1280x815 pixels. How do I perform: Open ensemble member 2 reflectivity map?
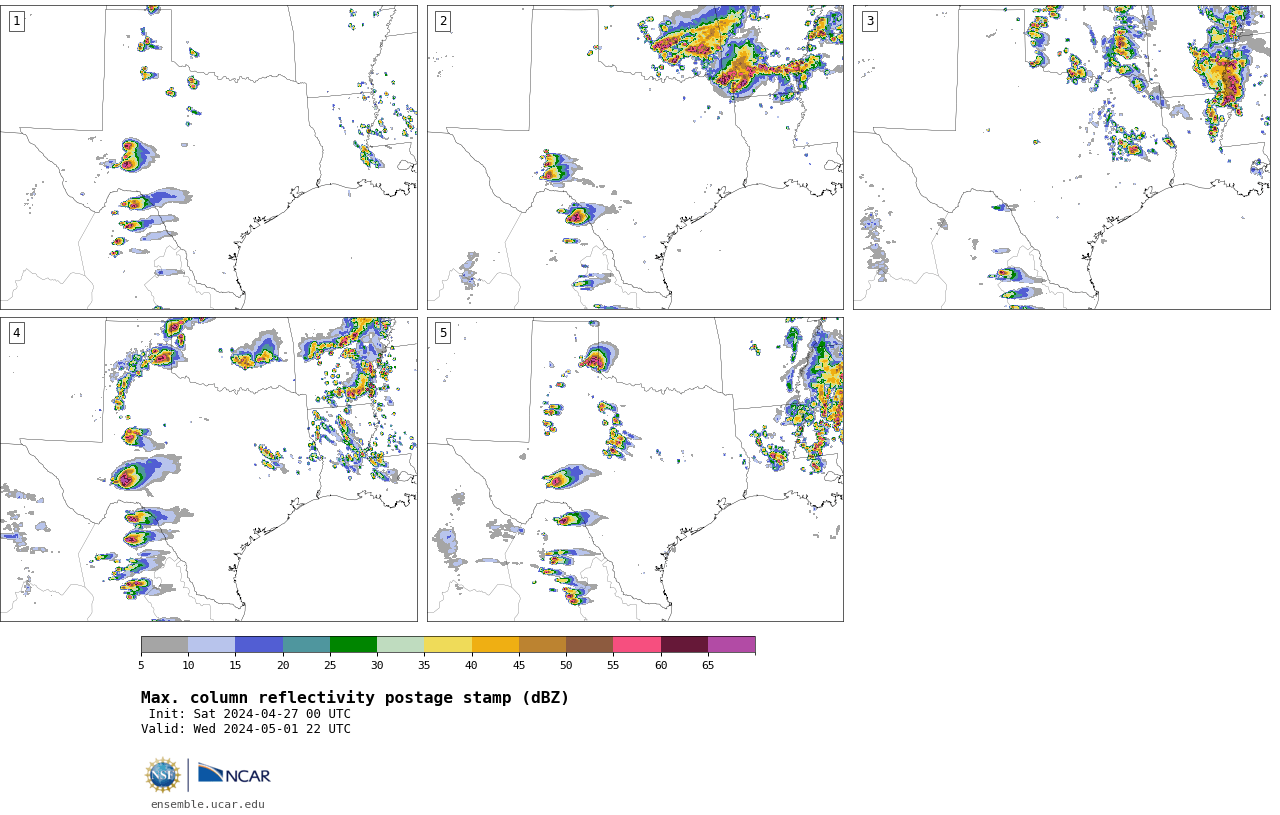pyautogui.click(x=635, y=157)
